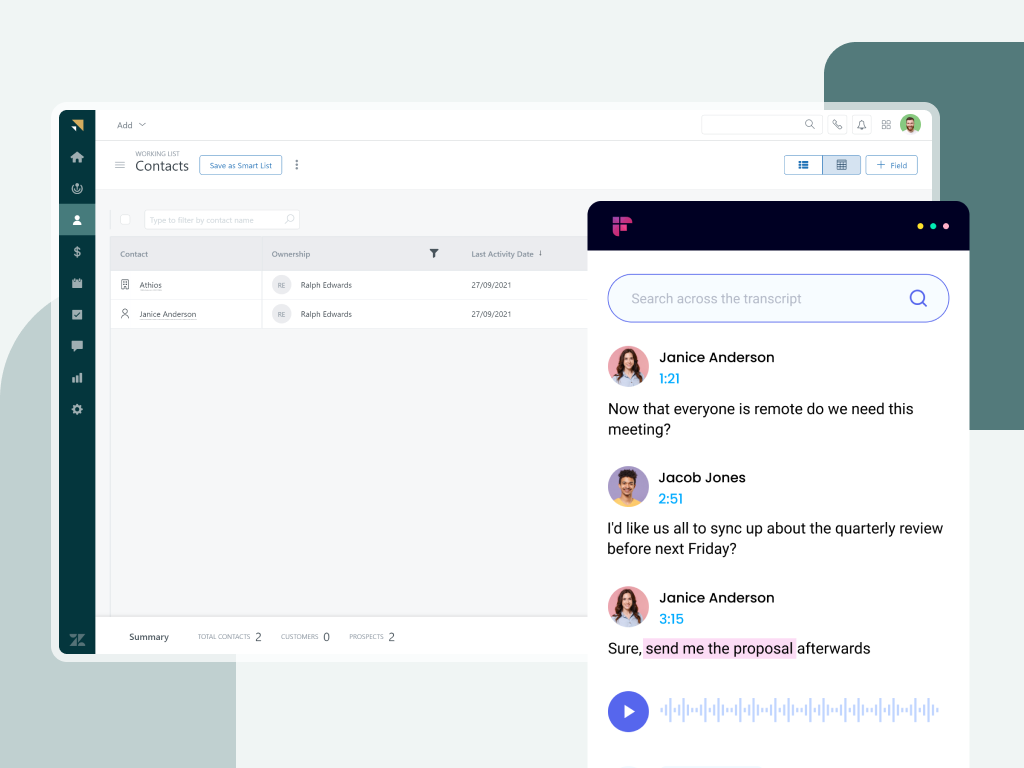The image size is (1024, 768).
Task: Switch to list view toggle
Action: [803, 165]
